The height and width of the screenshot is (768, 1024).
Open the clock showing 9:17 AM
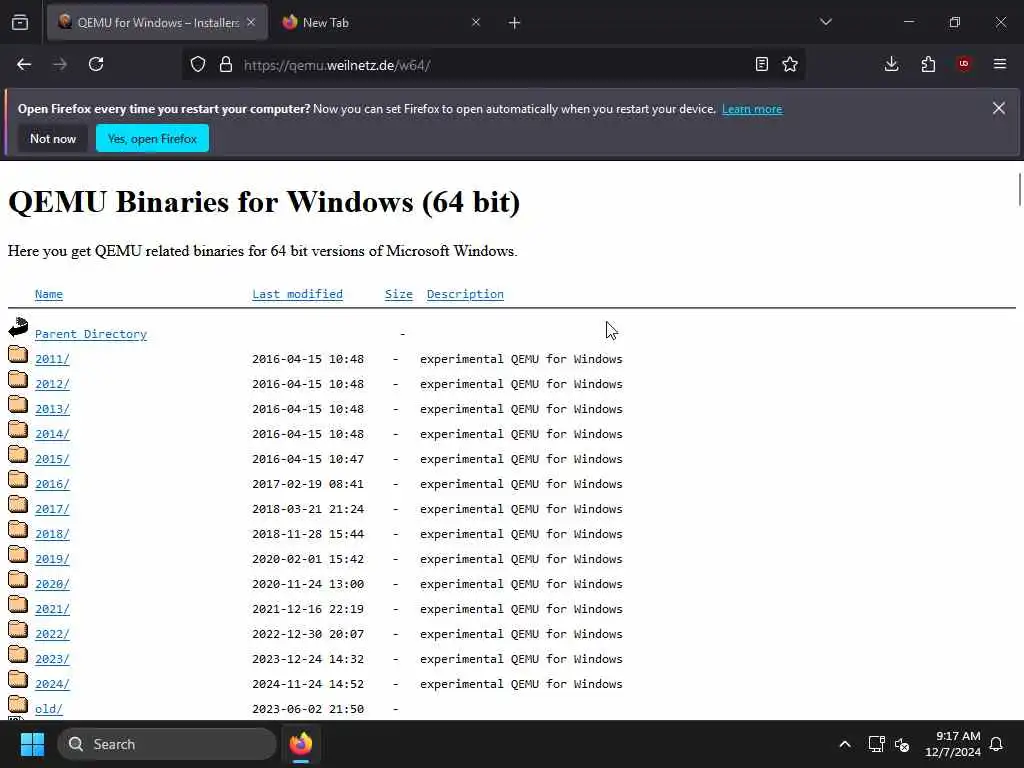click(x=953, y=744)
